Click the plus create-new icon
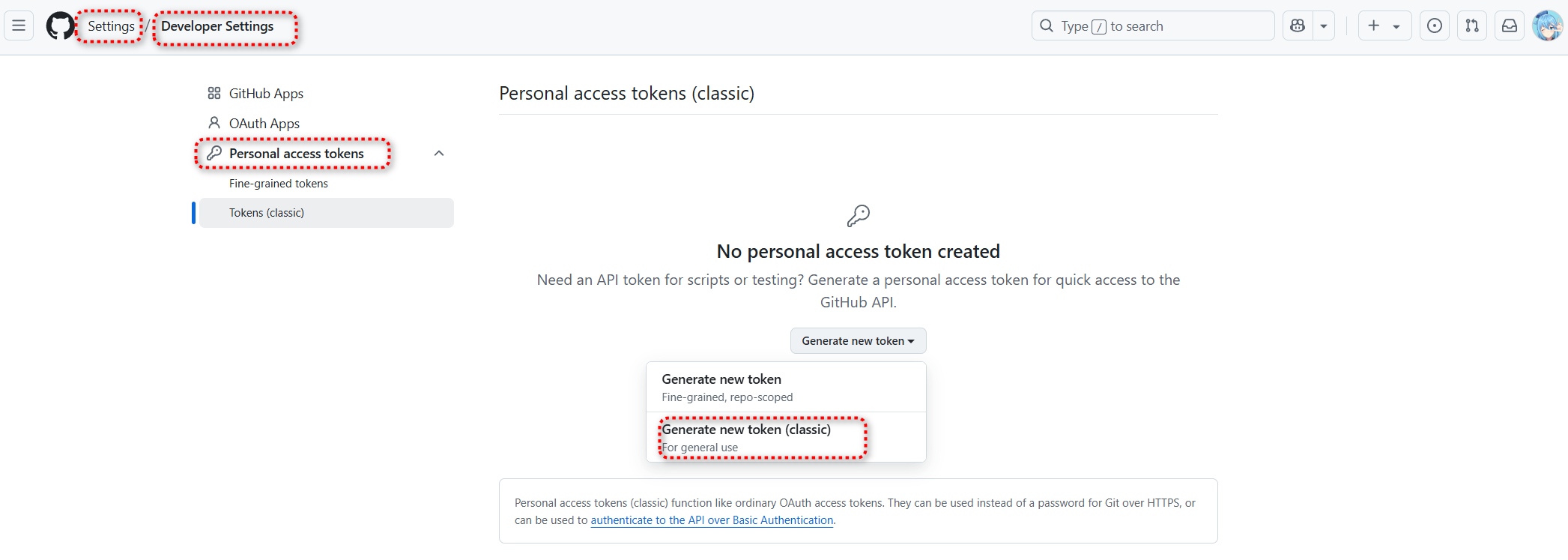The image size is (1568, 560). 1373,25
